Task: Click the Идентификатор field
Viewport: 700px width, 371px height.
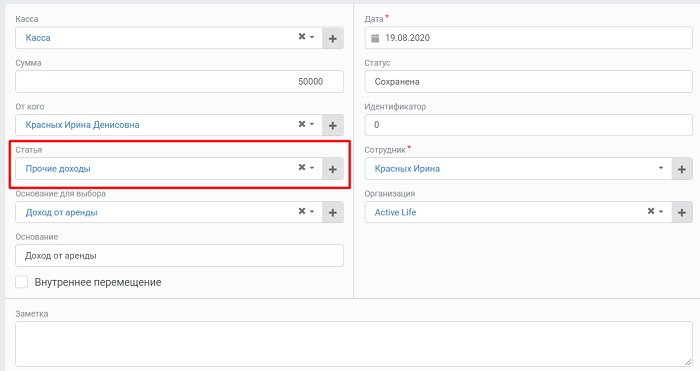Action: pyautogui.click(x=529, y=125)
